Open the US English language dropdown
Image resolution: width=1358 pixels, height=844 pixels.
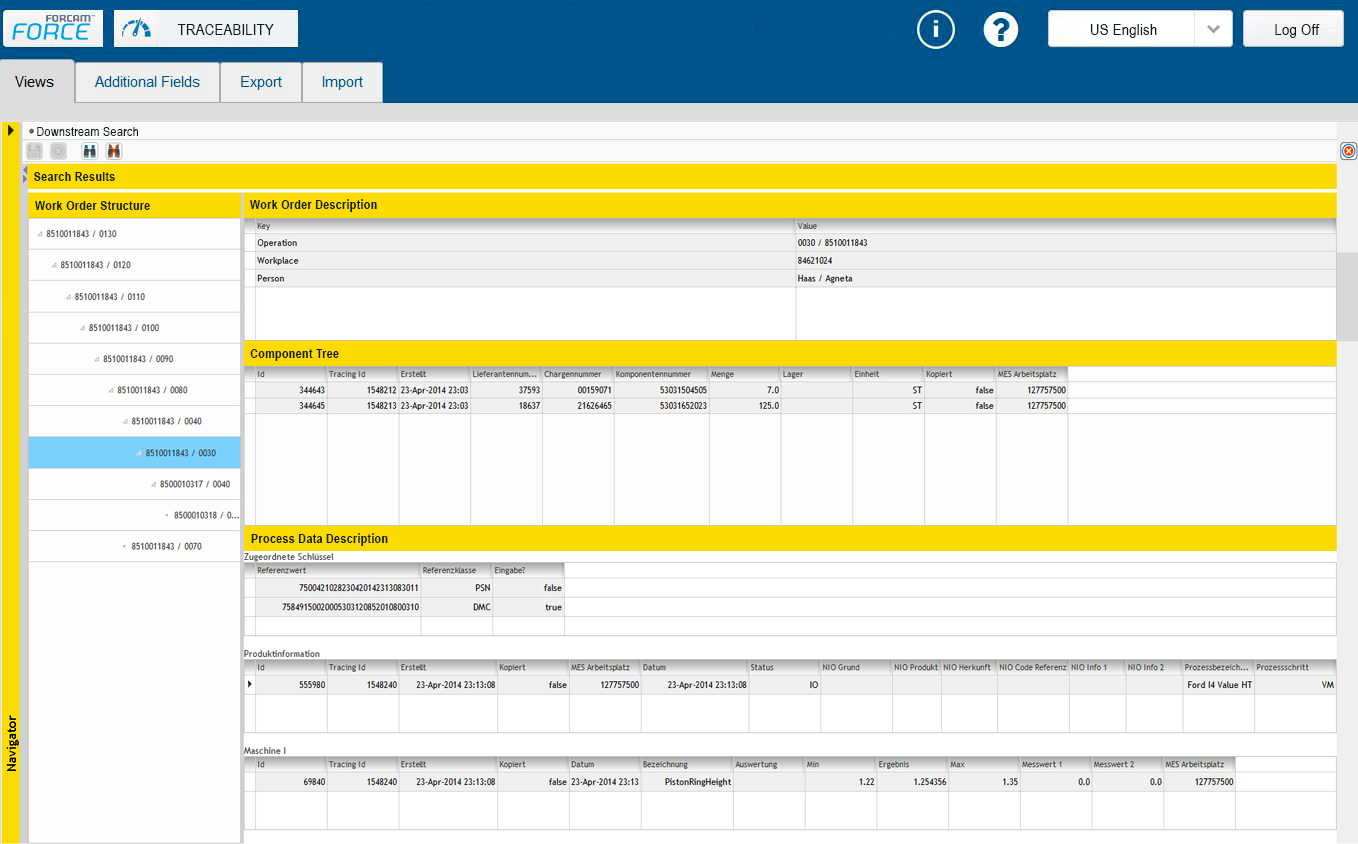coord(1212,30)
